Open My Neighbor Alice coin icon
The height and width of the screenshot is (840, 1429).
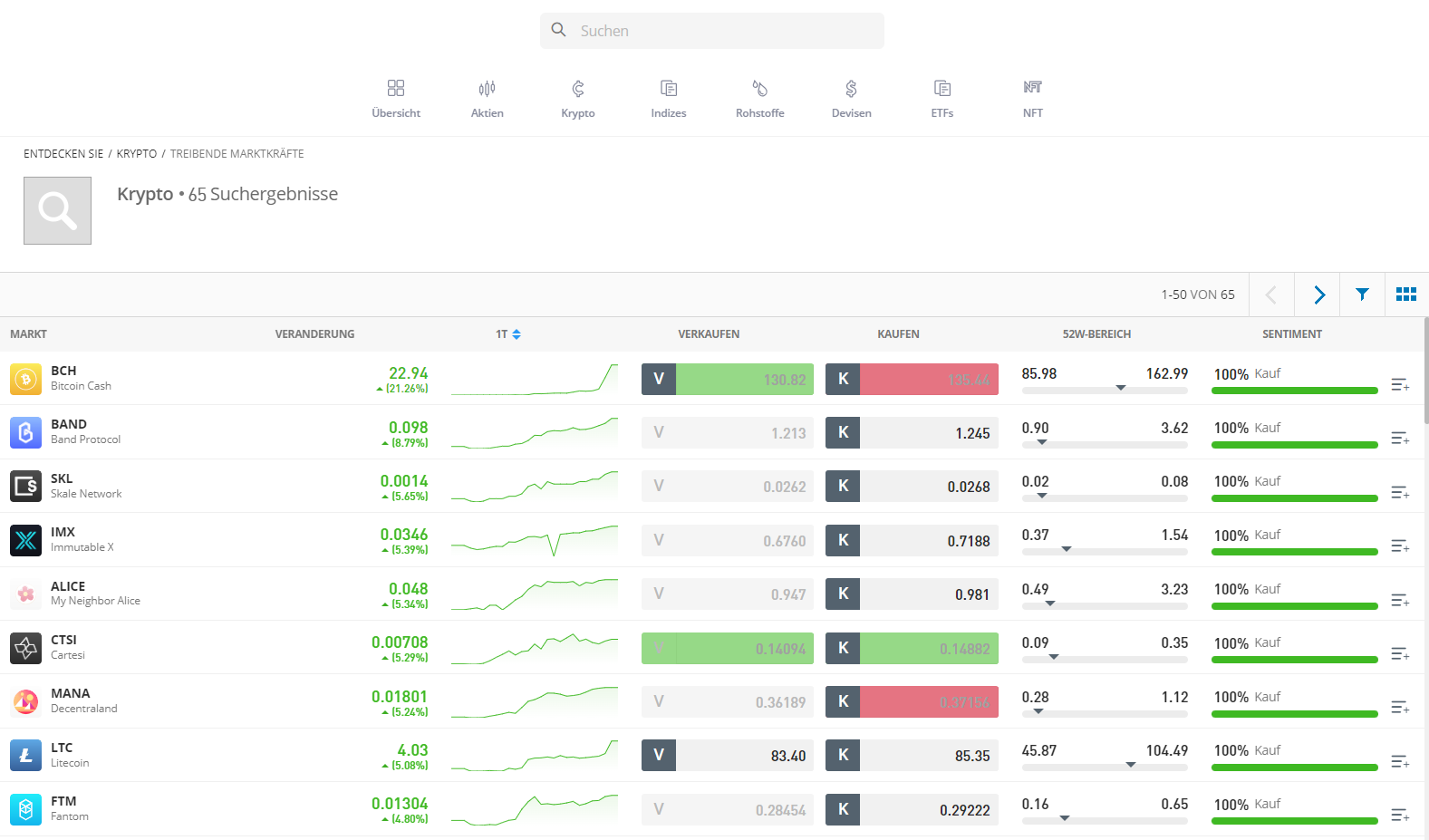point(26,594)
